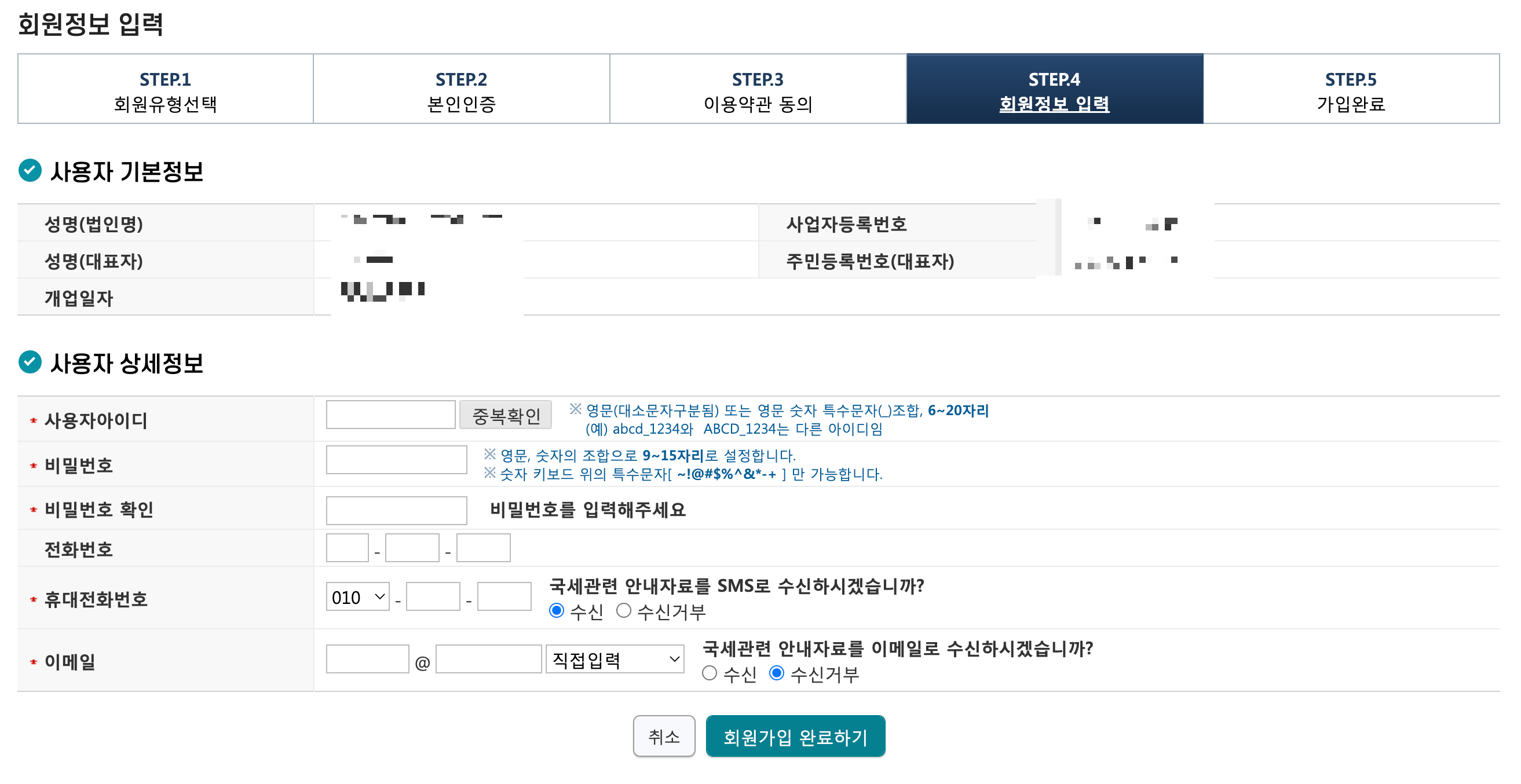The height and width of the screenshot is (784, 1521).
Task: Click the email ID field before @
Action: click(367, 659)
